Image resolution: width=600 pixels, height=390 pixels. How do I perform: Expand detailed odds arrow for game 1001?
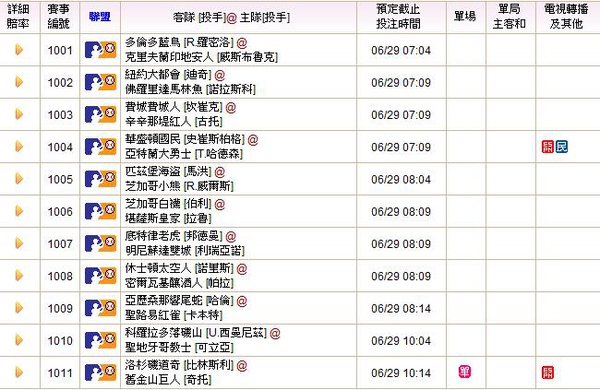point(19,50)
